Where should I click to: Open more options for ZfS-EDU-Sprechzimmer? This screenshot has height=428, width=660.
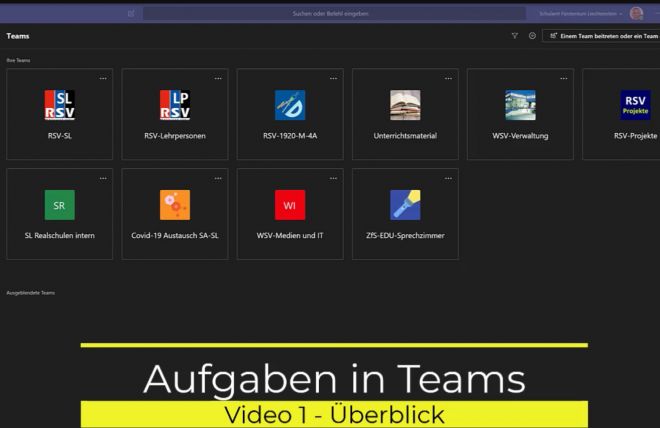pos(448,178)
